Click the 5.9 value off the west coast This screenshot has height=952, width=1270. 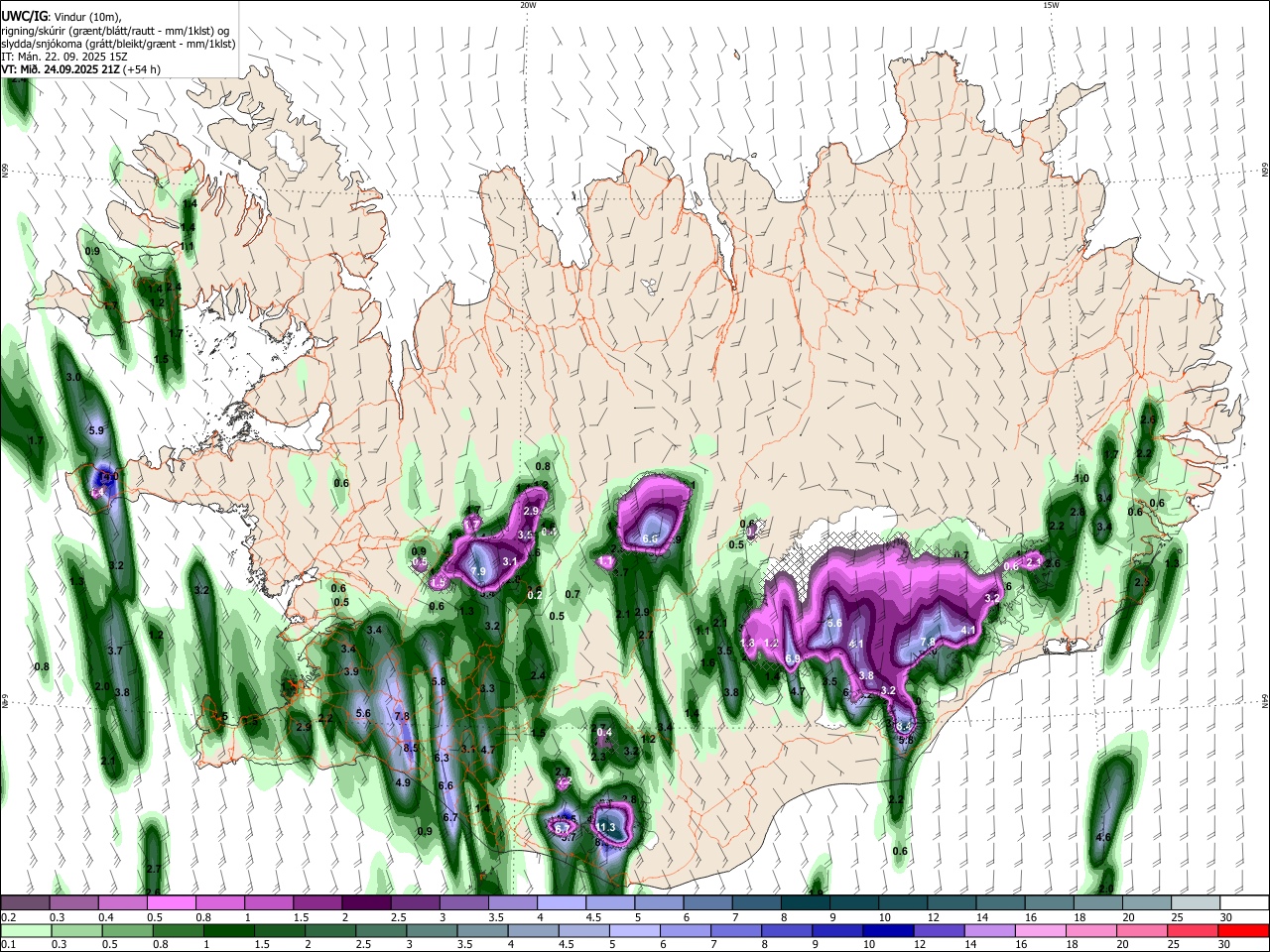tap(96, 430)
